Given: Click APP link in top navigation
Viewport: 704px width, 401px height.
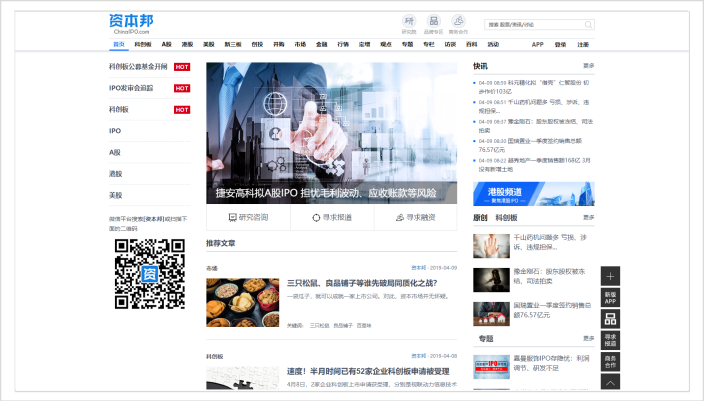Looking at the screenshot, I should 537,44.
